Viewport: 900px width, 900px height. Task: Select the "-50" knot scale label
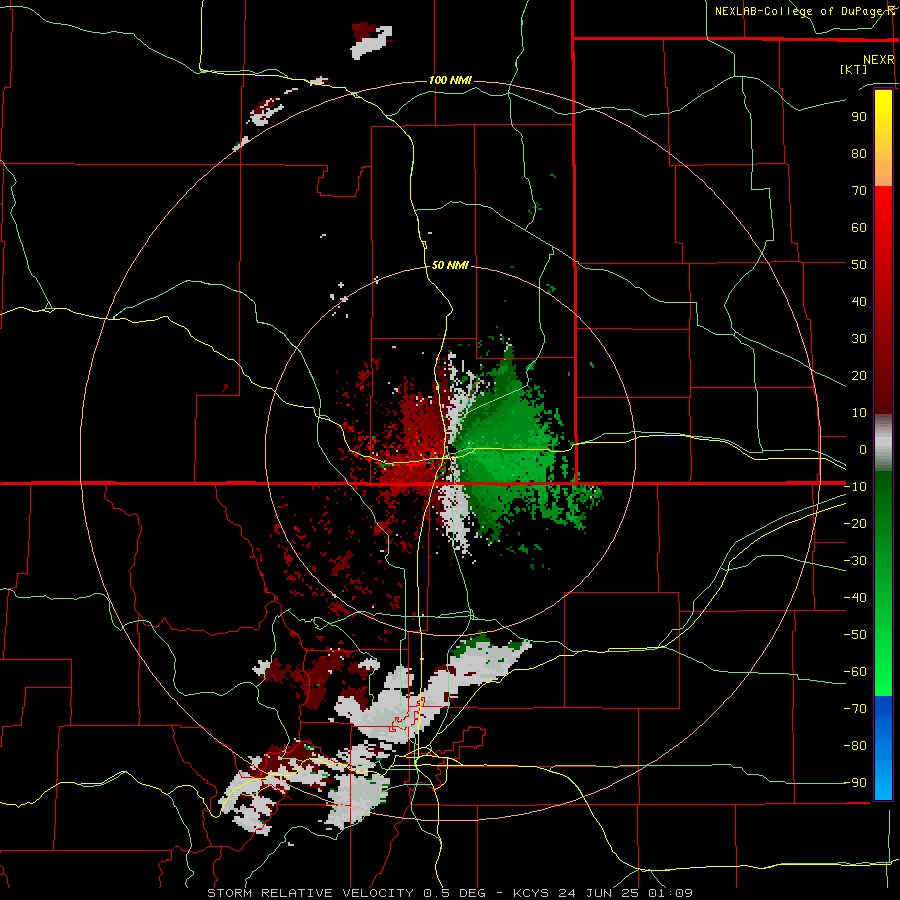[855, 635]
